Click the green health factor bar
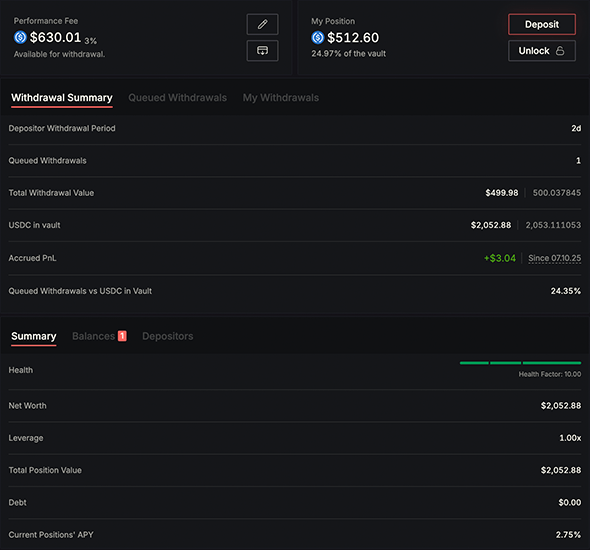 [x=520, y=363]
